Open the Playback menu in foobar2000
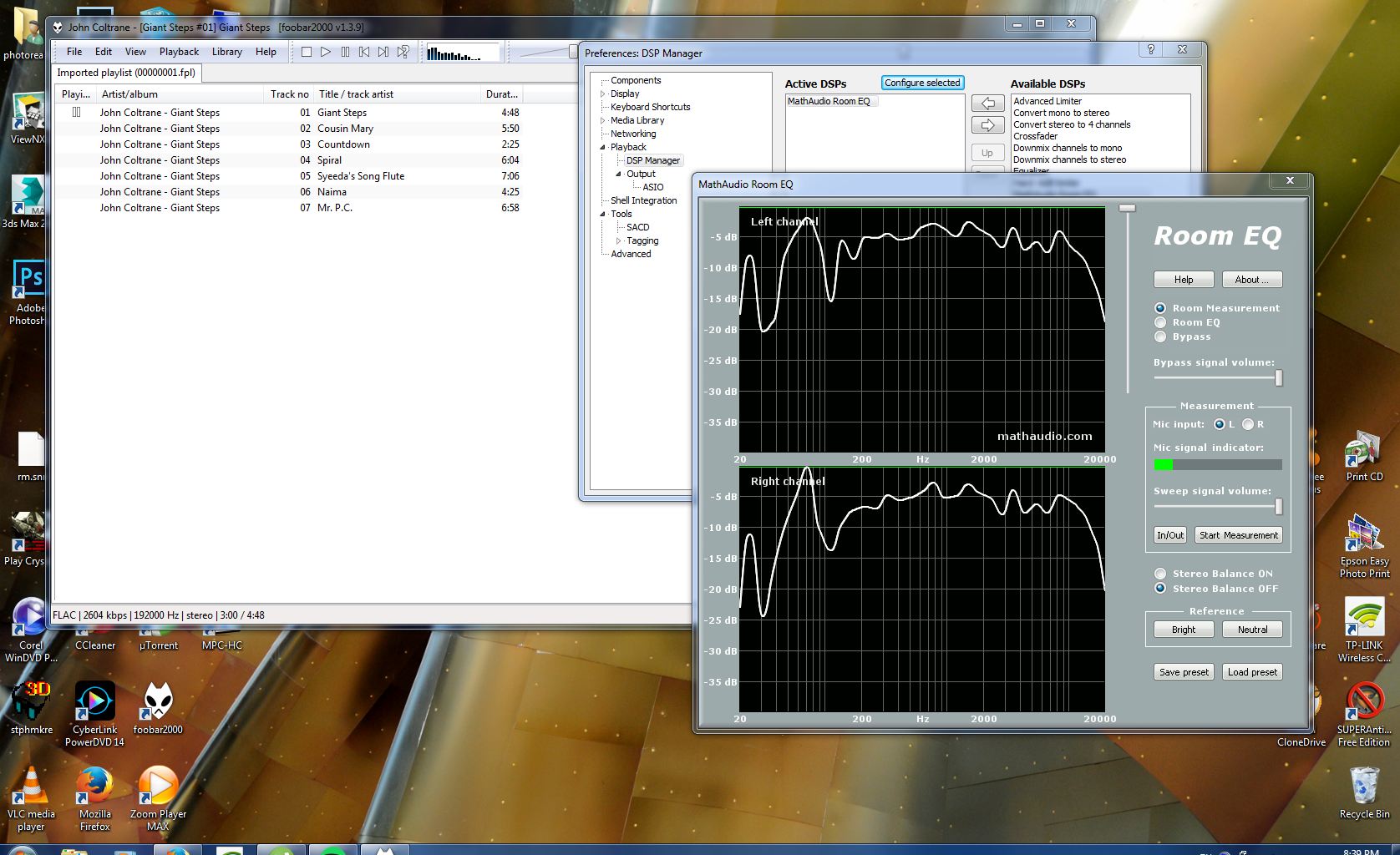The height and width of the screenshot is (855, 1400). [x=179, y=52]
